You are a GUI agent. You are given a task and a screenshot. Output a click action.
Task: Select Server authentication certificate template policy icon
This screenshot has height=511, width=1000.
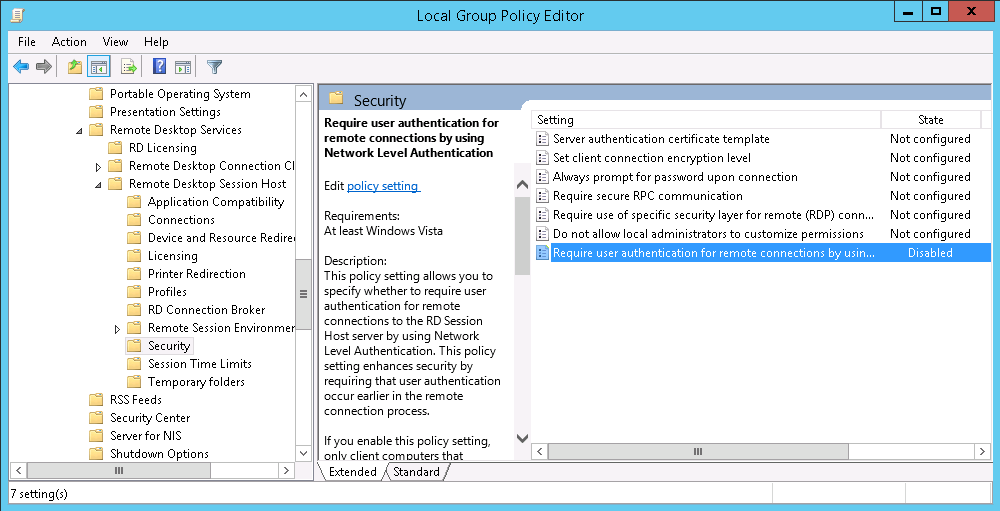pos(543,139)
